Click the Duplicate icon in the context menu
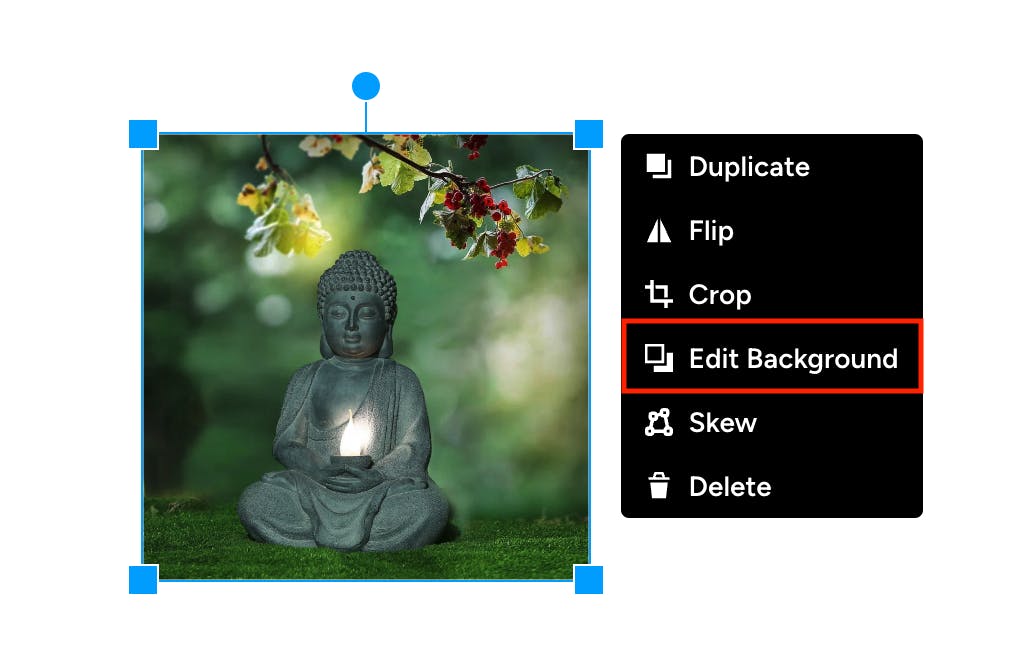The height and width of the screenshot is (670, 1010). [x=658, y=166]
